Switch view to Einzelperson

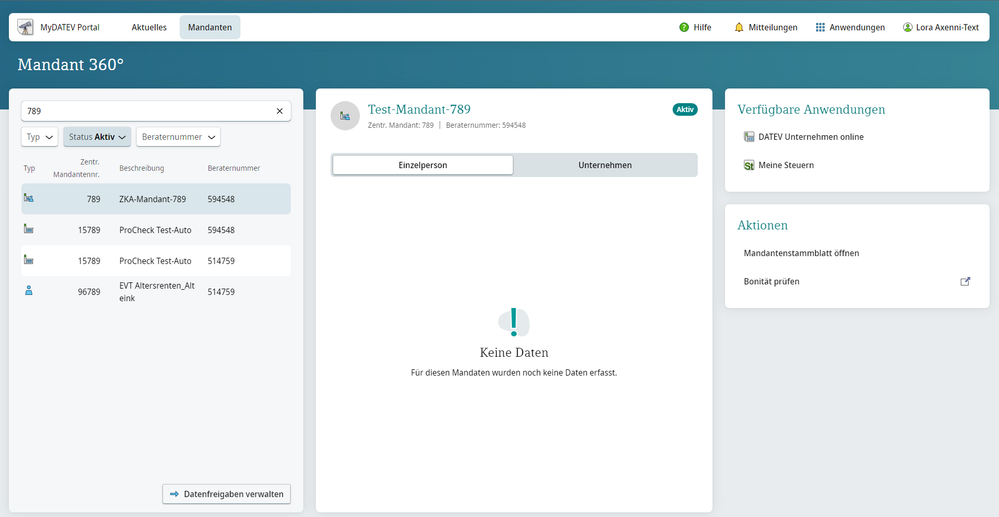point(422,165)
